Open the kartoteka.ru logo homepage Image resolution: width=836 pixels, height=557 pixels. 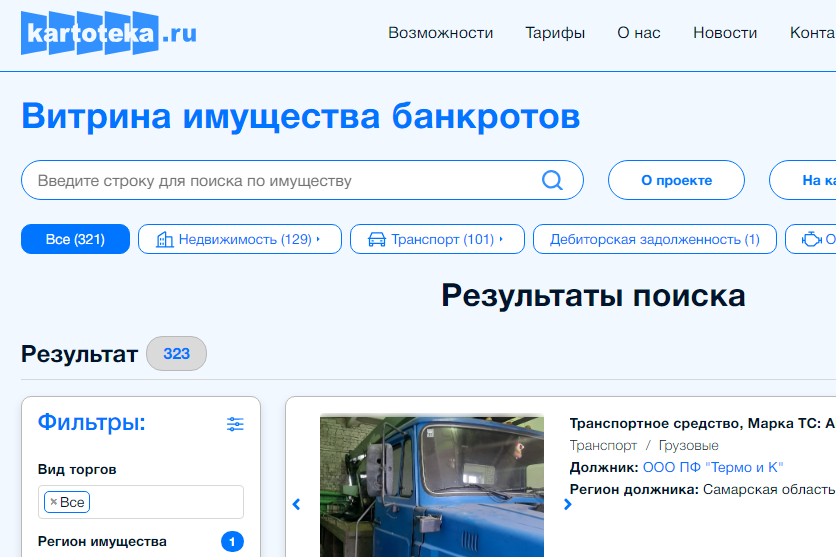click(109, 33)
